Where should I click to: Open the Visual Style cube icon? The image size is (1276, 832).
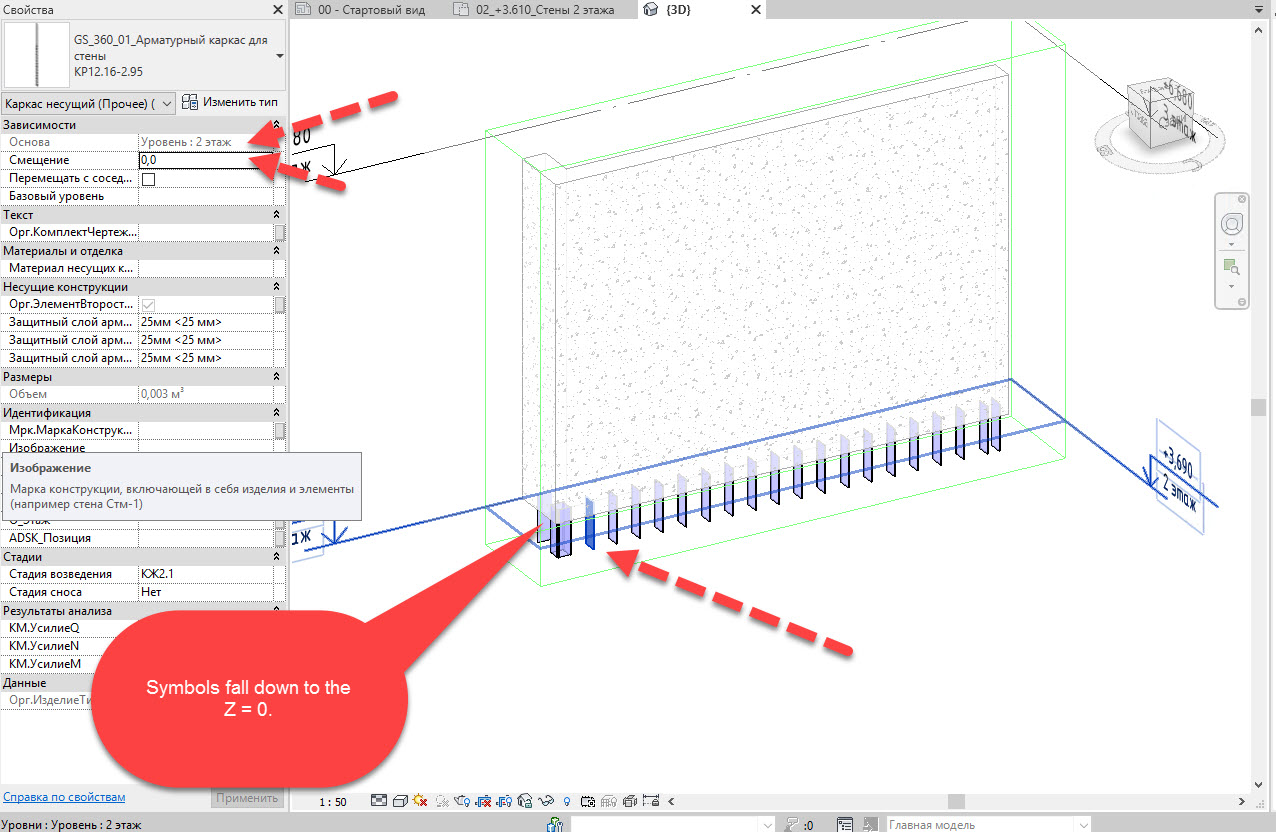pyautogui.click(x=400, y=801)
